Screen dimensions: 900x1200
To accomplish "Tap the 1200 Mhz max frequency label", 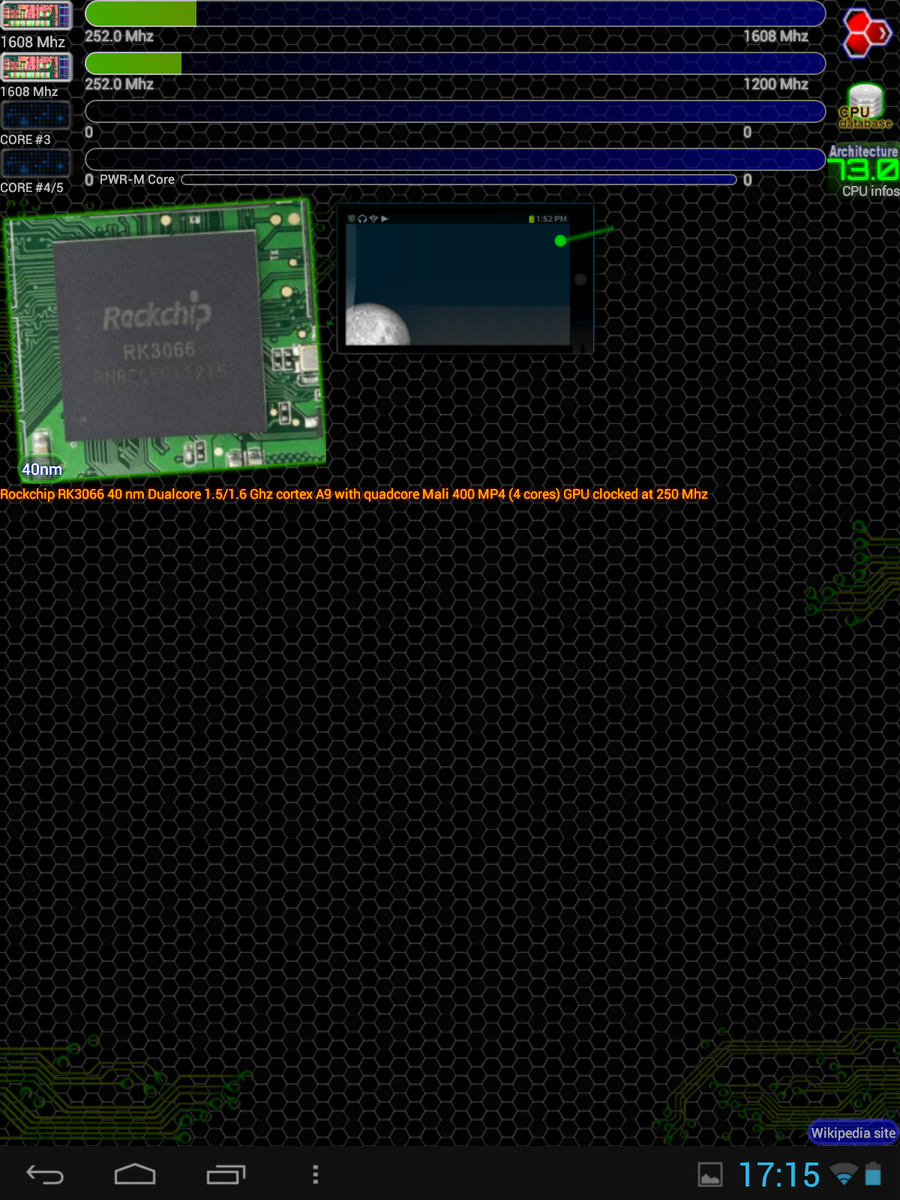I will [775, 84].
